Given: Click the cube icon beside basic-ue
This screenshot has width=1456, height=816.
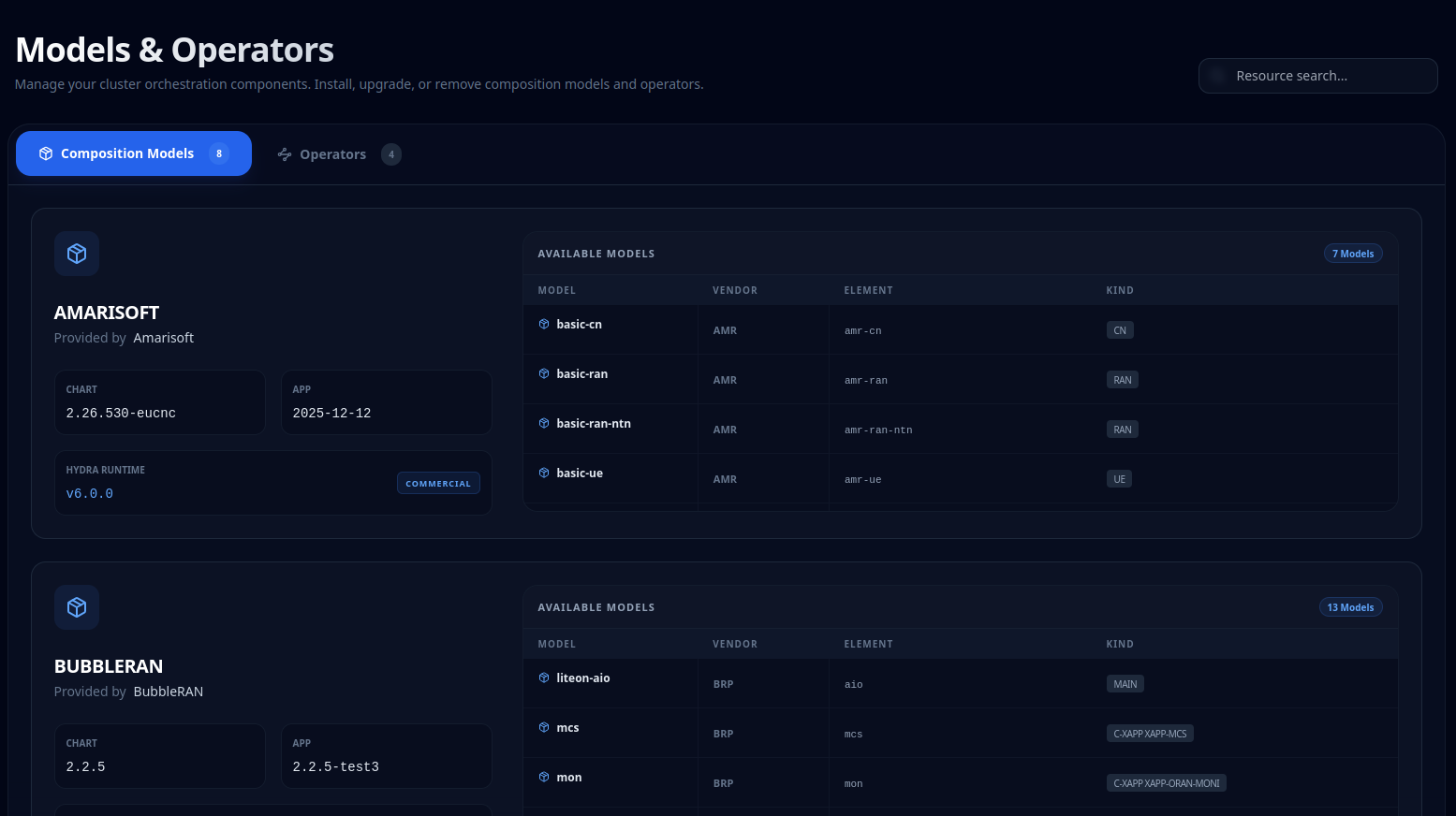Looking at the screenshot, I should [x=544, y=473].
